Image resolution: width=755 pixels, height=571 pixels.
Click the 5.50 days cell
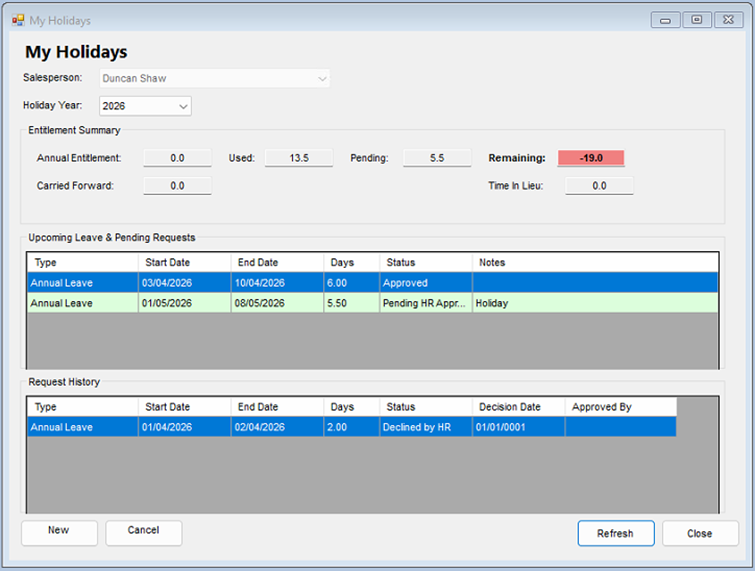pyautogui.click(x=351, y=303)
